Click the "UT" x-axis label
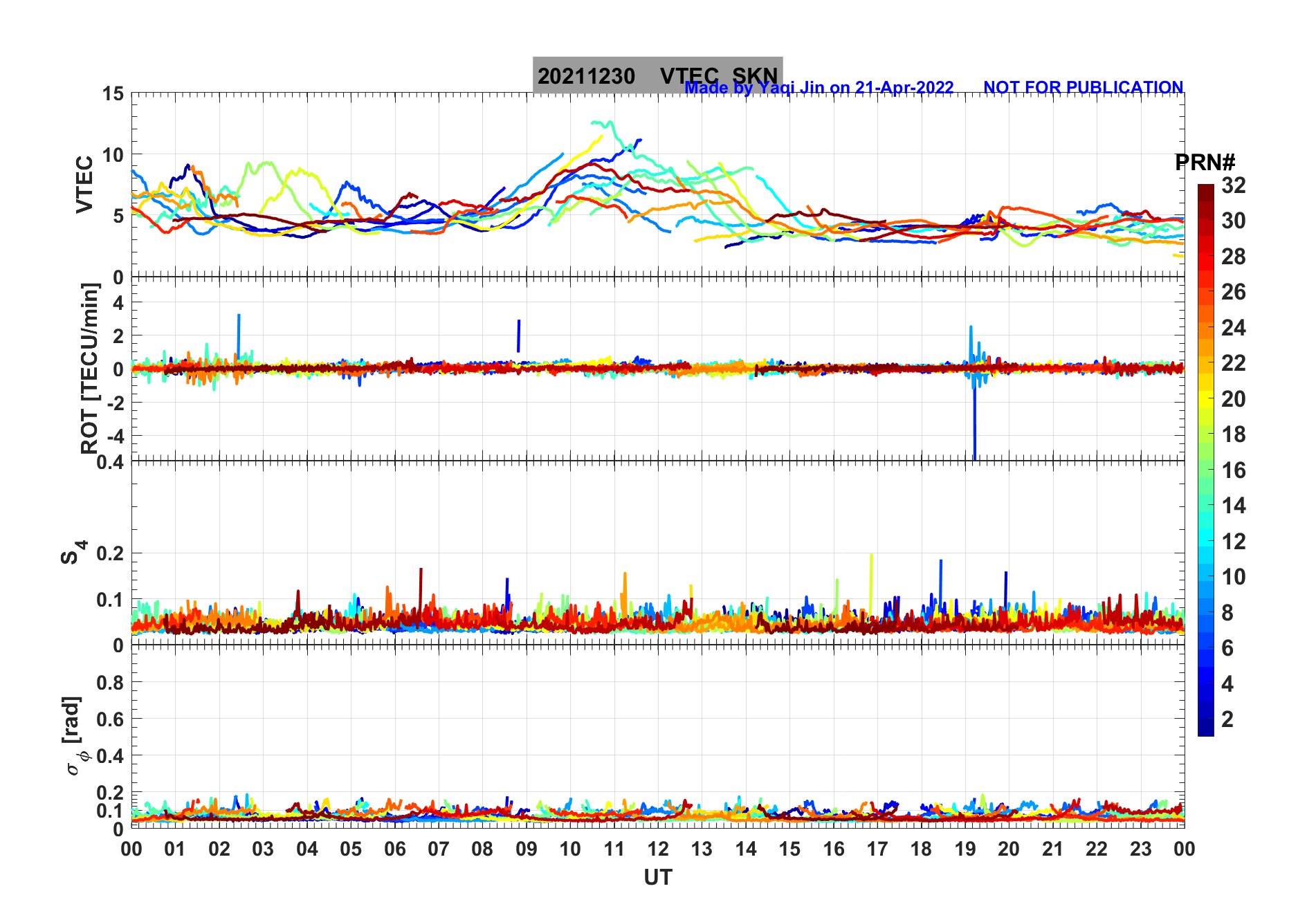 [x=658, y=878]
